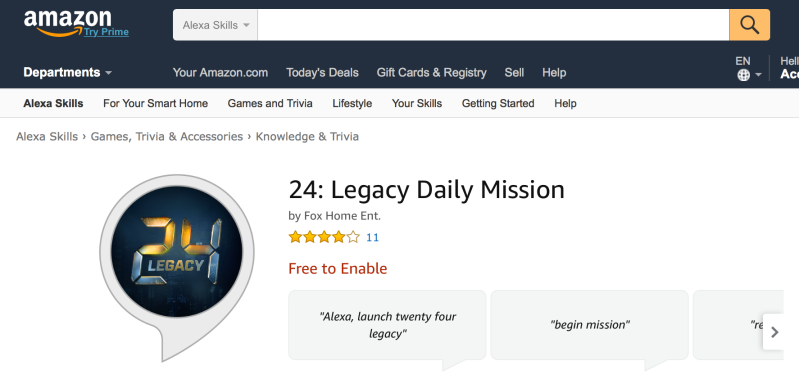Open the Alexa Skills search category dropdown

coord(216,24)
